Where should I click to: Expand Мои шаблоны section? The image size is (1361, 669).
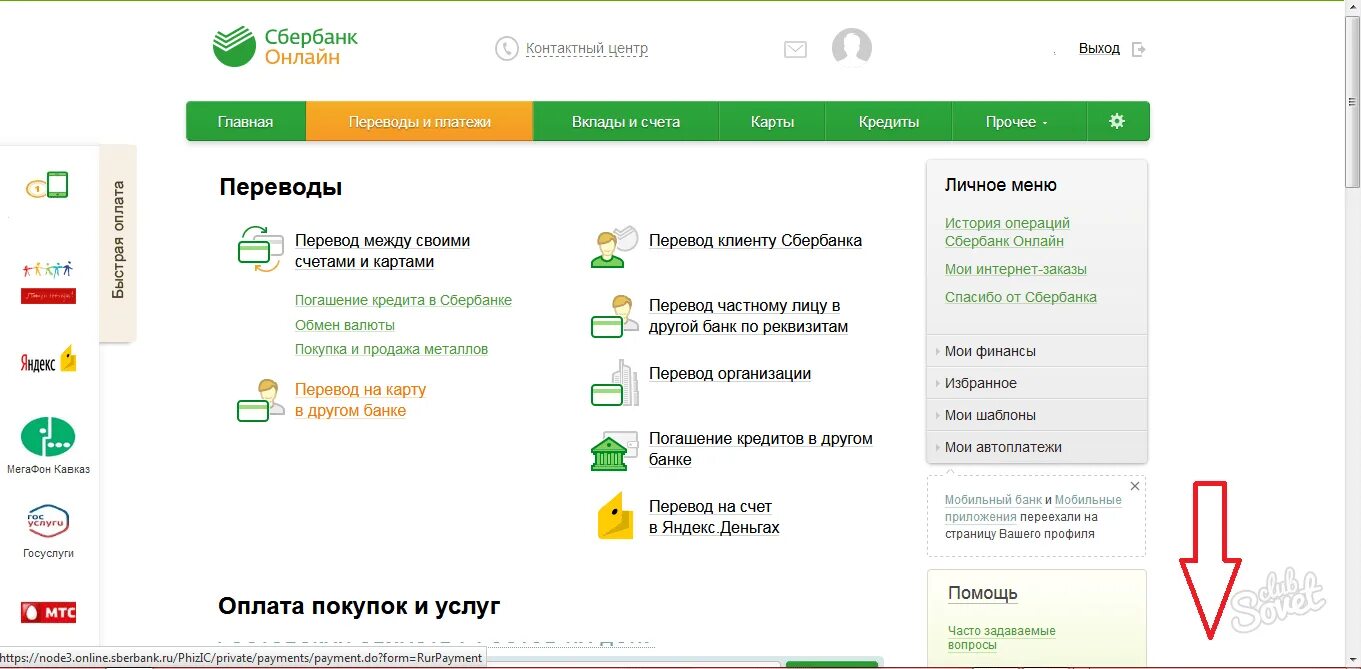click(x=1037, y=415)
